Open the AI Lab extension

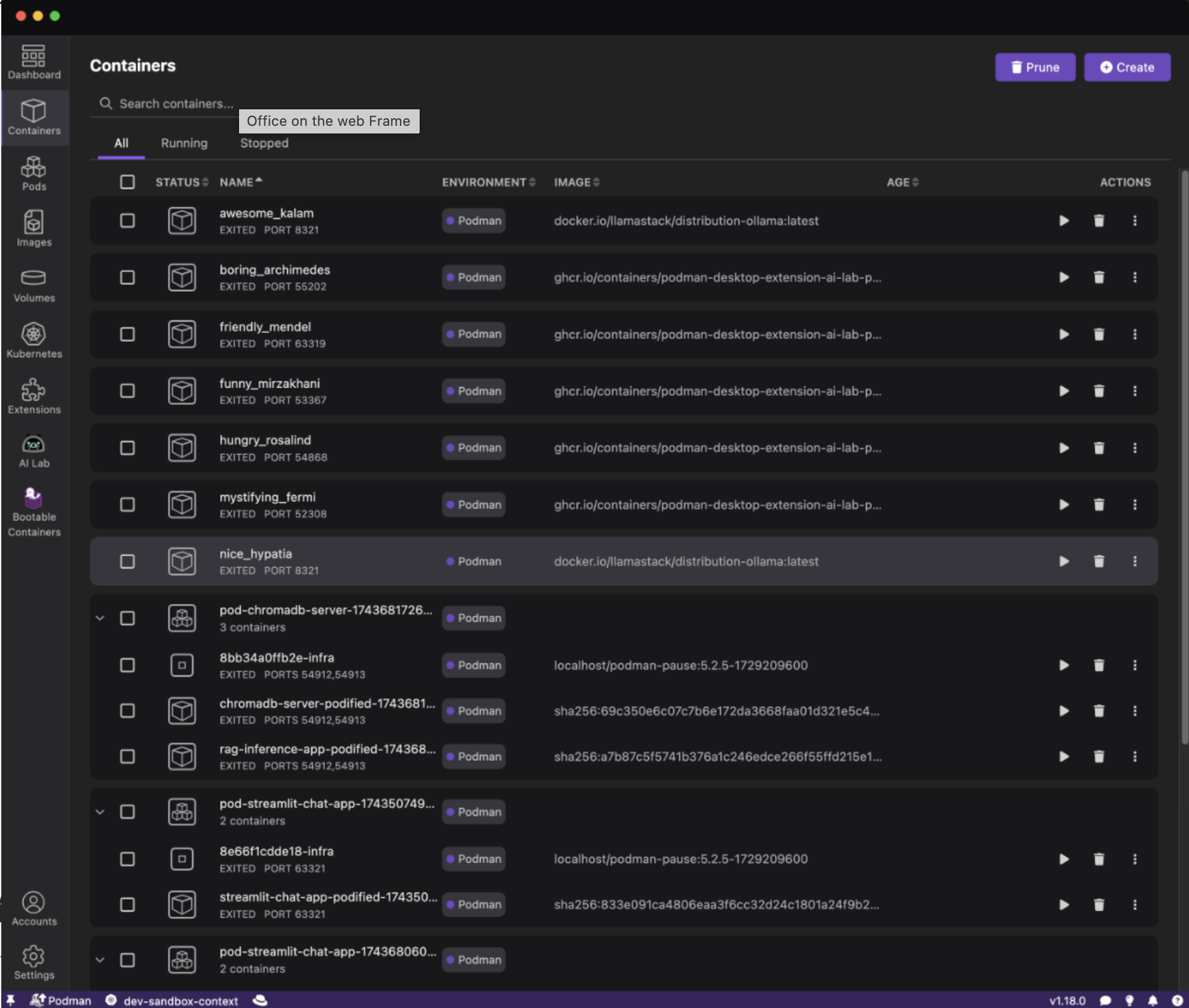34,451
